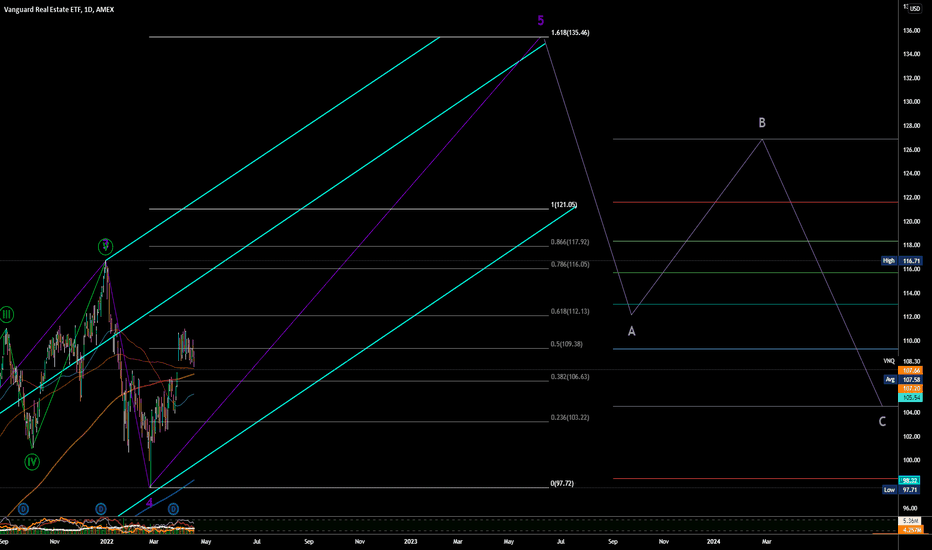Select the 0(97.72) Fibonacci label
Viewport: 932px width, 550px height.
coord(562,484)
